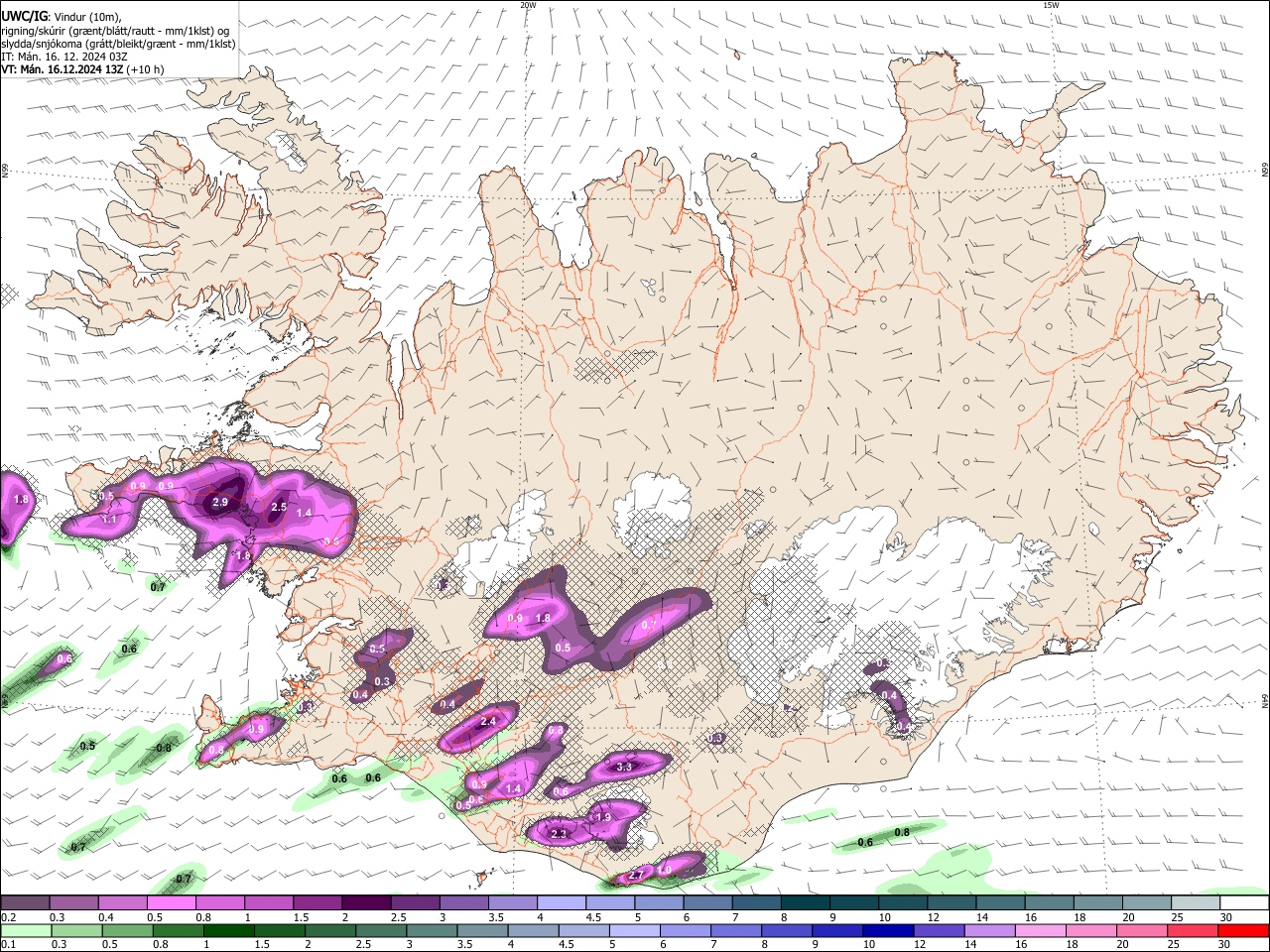Click the 15W longitude label
This screenshot has width=1270, height=952.
point(1051,5)
